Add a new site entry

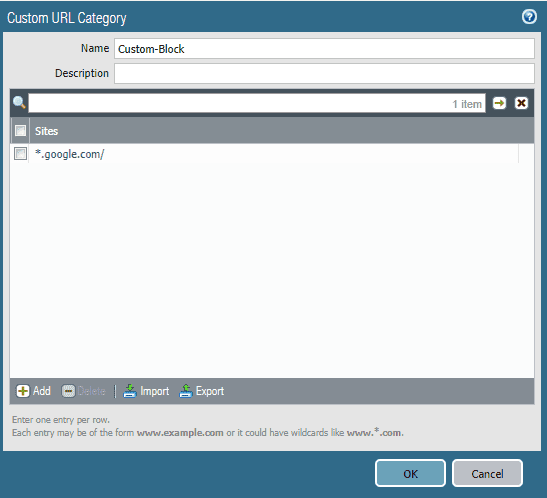(33, 391)
